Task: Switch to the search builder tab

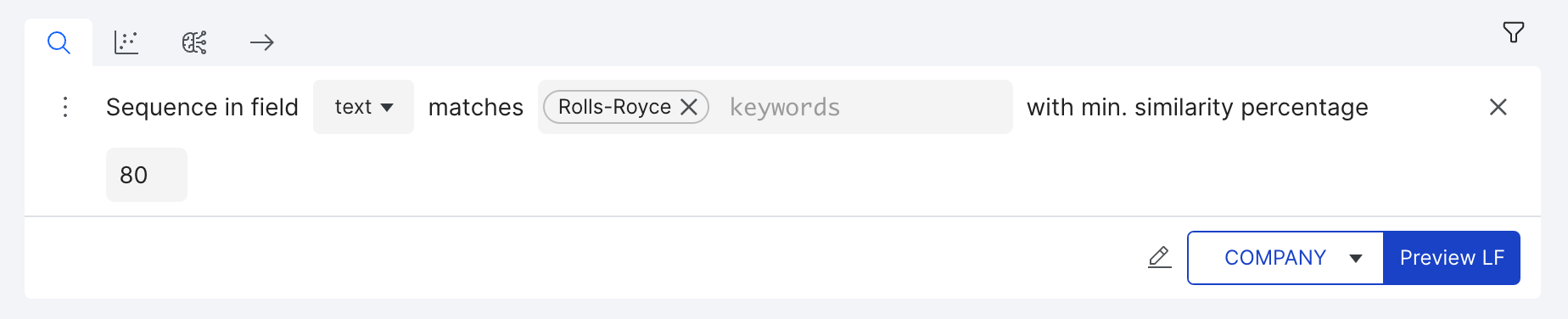Action: click(59, 42)
